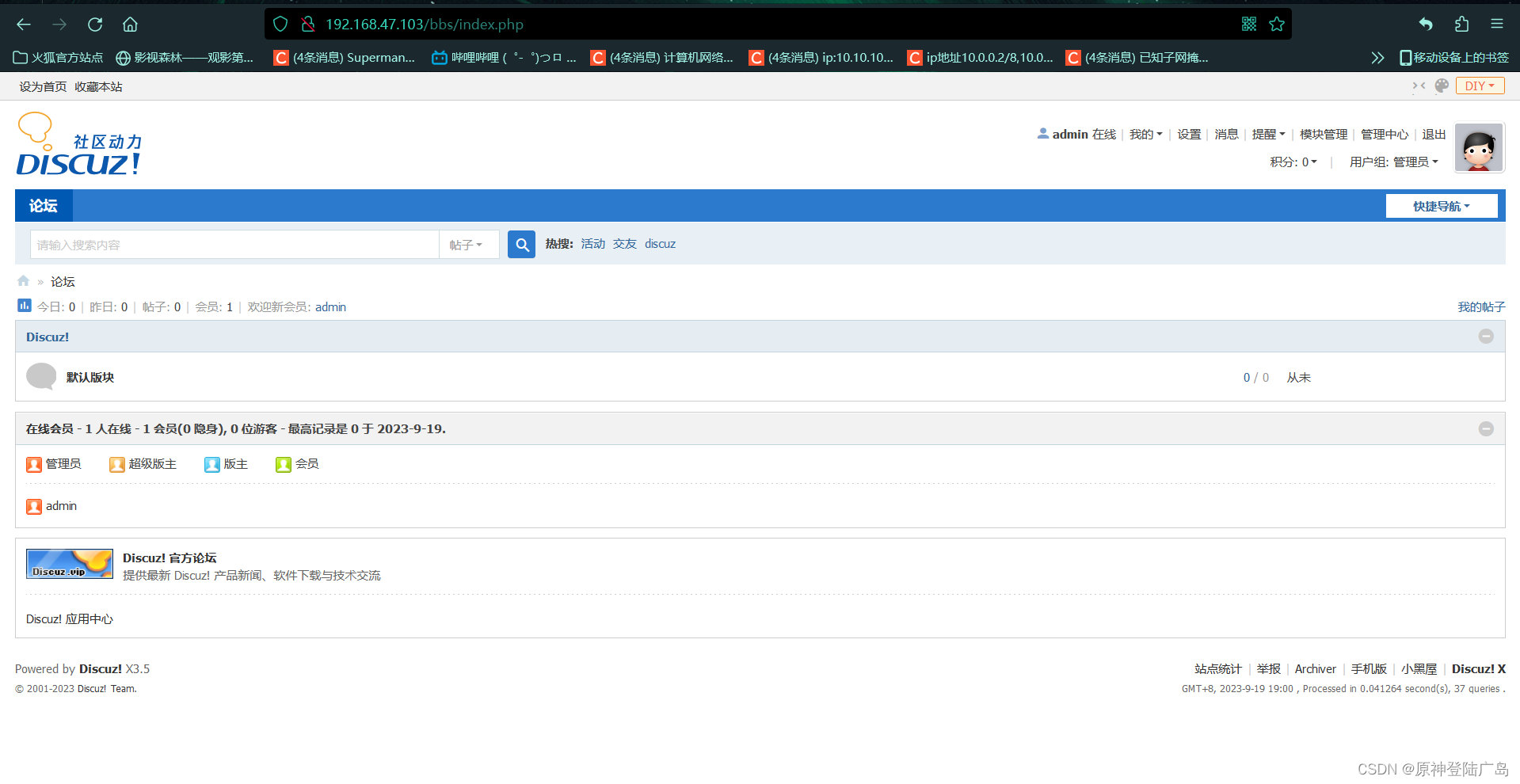Viewport: 1520px width, 784px height.
Task: Click 退出 to log out
Action: click(x=1434, y=134)
